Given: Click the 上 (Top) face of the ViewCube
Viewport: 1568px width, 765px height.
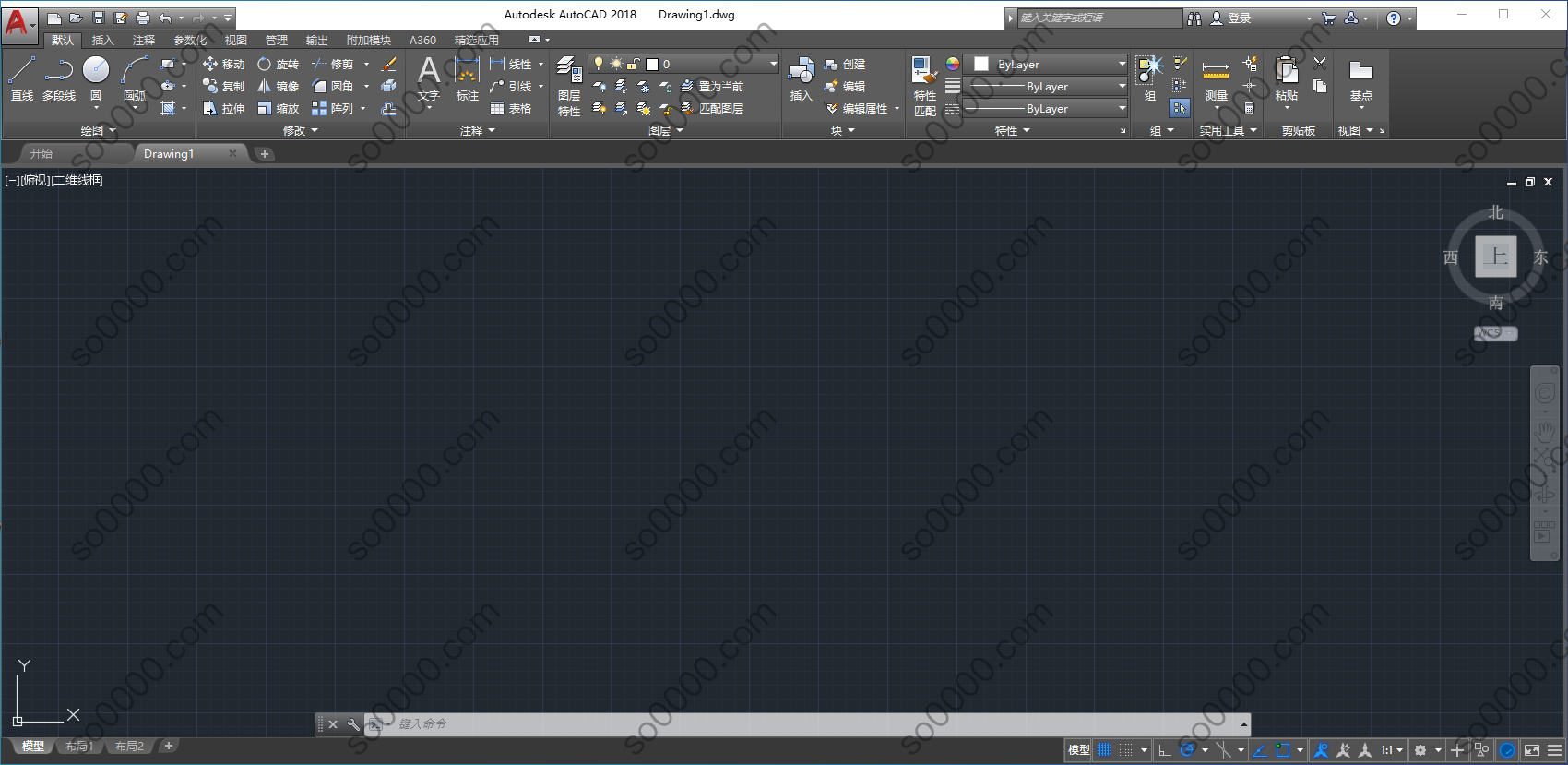Looking at the screenshot, I should (x=1495, y=257).
